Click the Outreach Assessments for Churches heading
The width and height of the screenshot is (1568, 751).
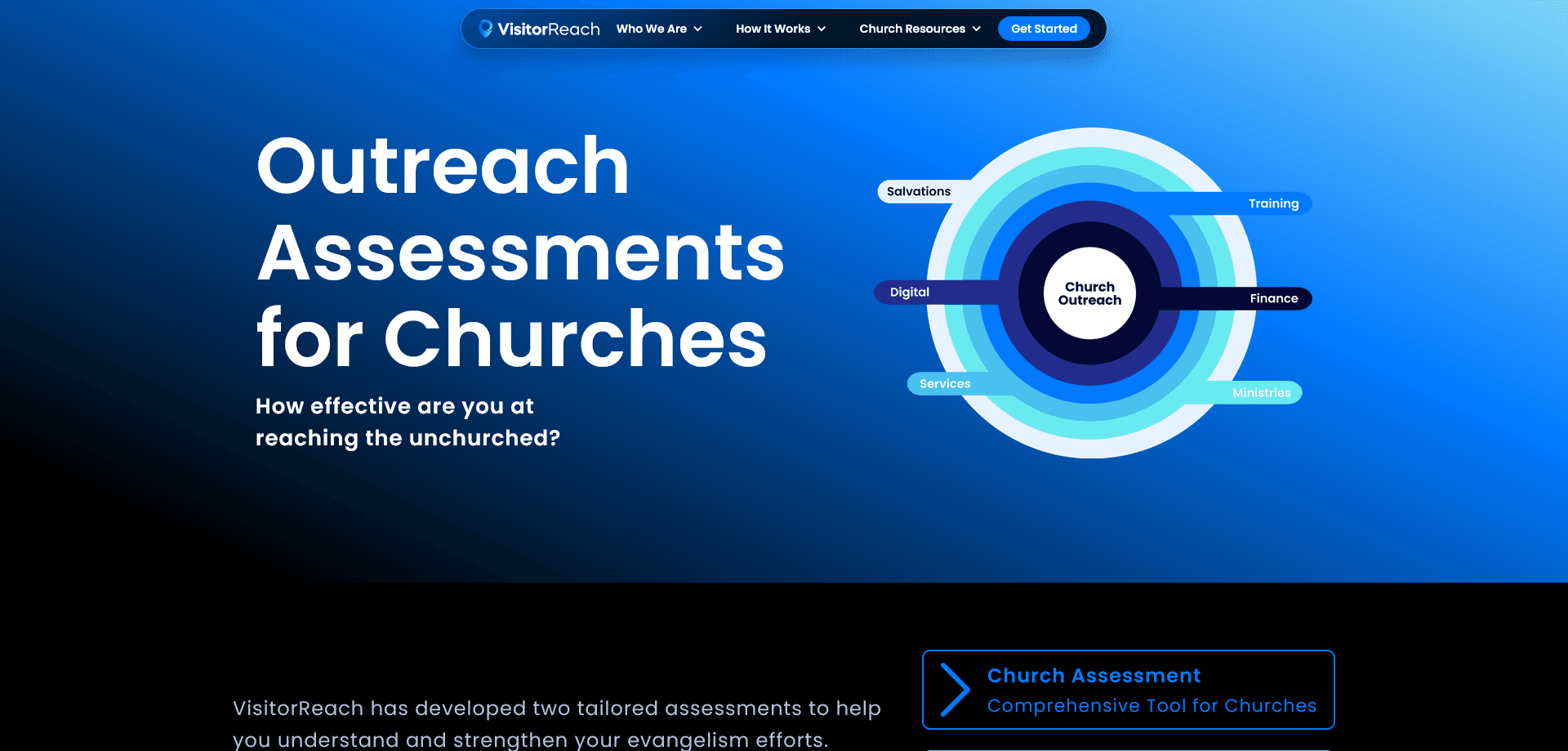coord(520,253)
